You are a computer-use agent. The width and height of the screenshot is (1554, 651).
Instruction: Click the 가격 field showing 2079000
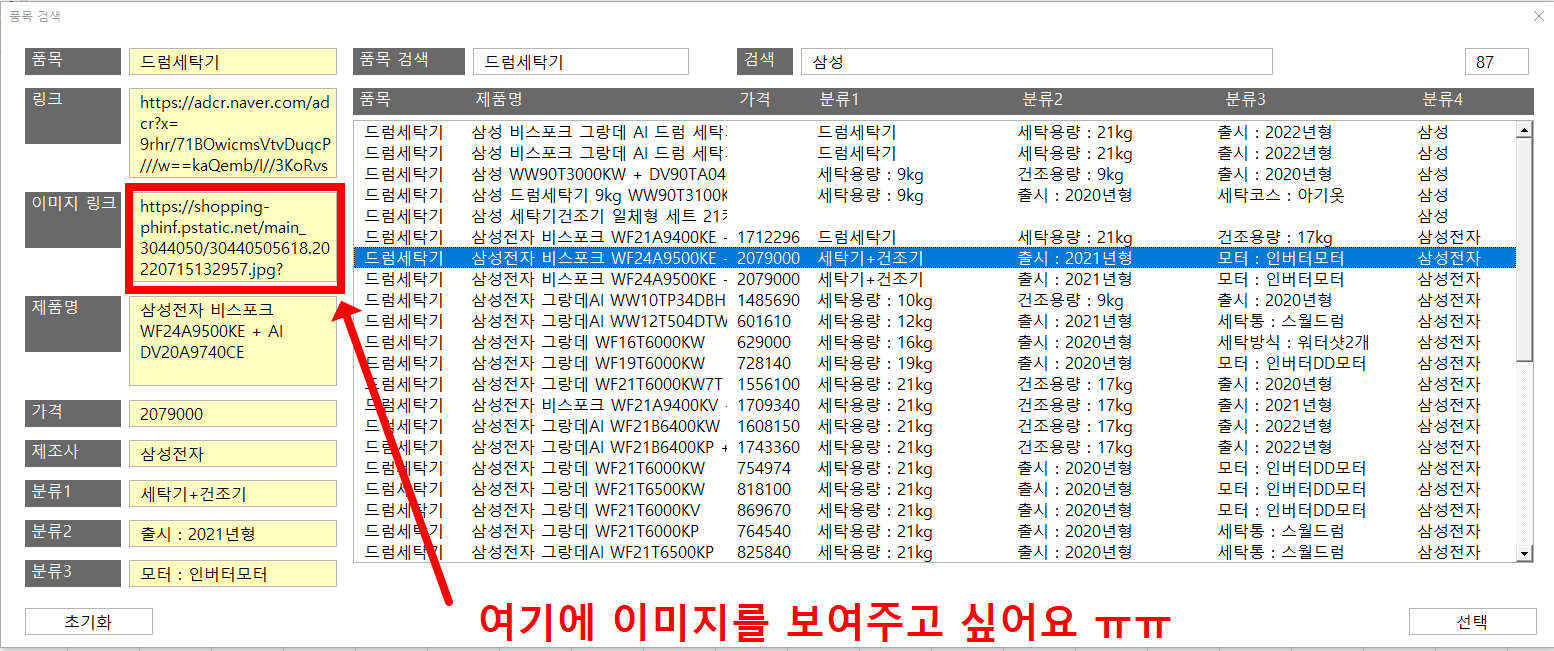pos(232,414)
